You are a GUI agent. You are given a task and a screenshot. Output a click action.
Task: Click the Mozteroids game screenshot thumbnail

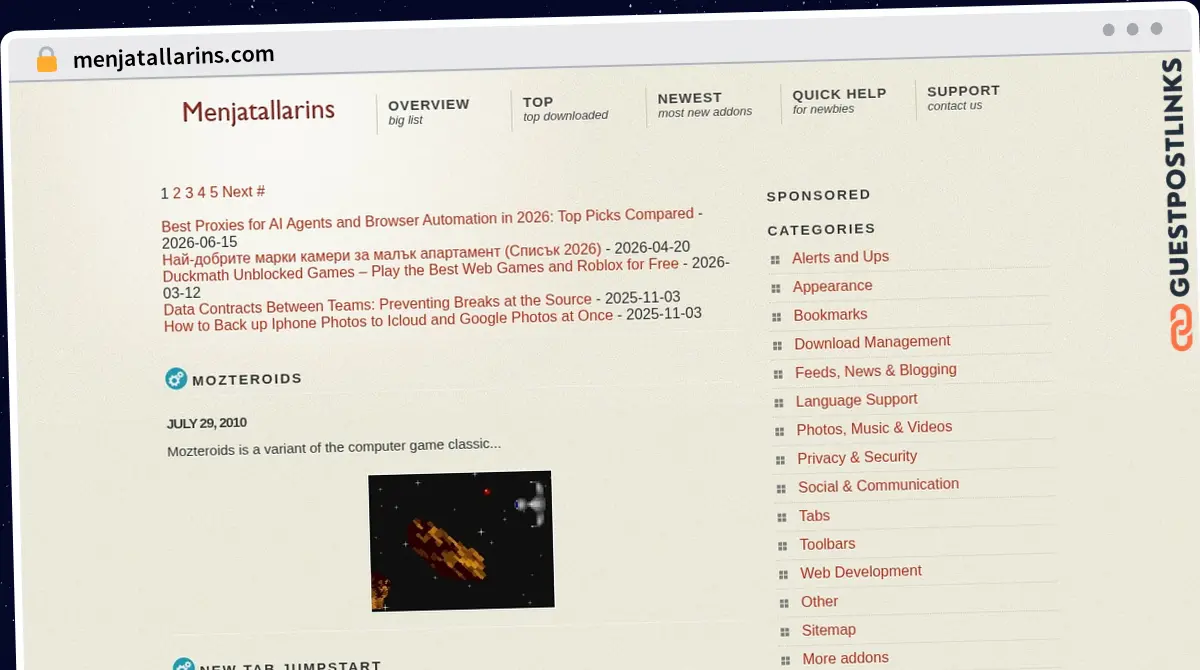tap(462, 541)
